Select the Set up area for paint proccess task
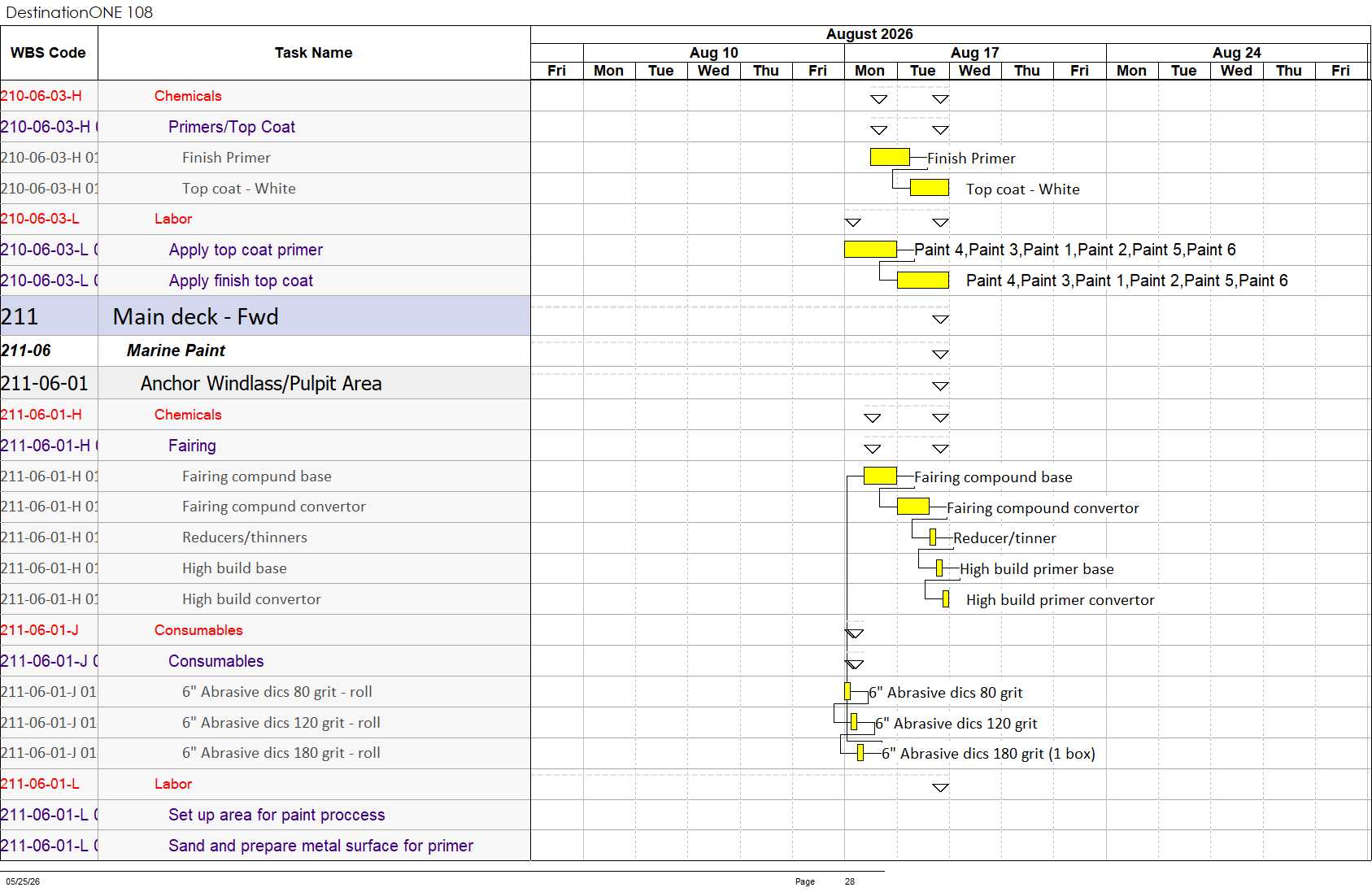 pyautogui.click(x=277, y=815)
